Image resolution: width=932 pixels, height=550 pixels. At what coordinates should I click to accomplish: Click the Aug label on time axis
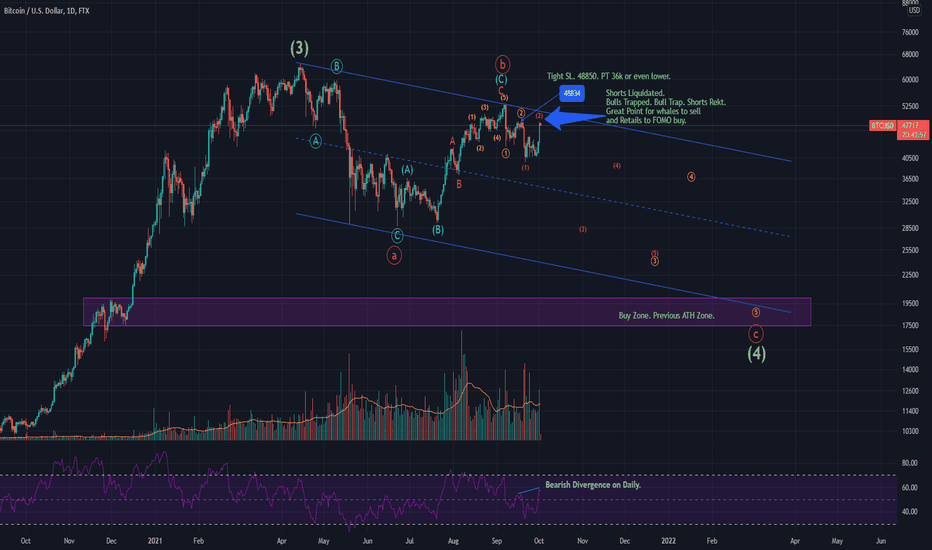click(453, 541)
